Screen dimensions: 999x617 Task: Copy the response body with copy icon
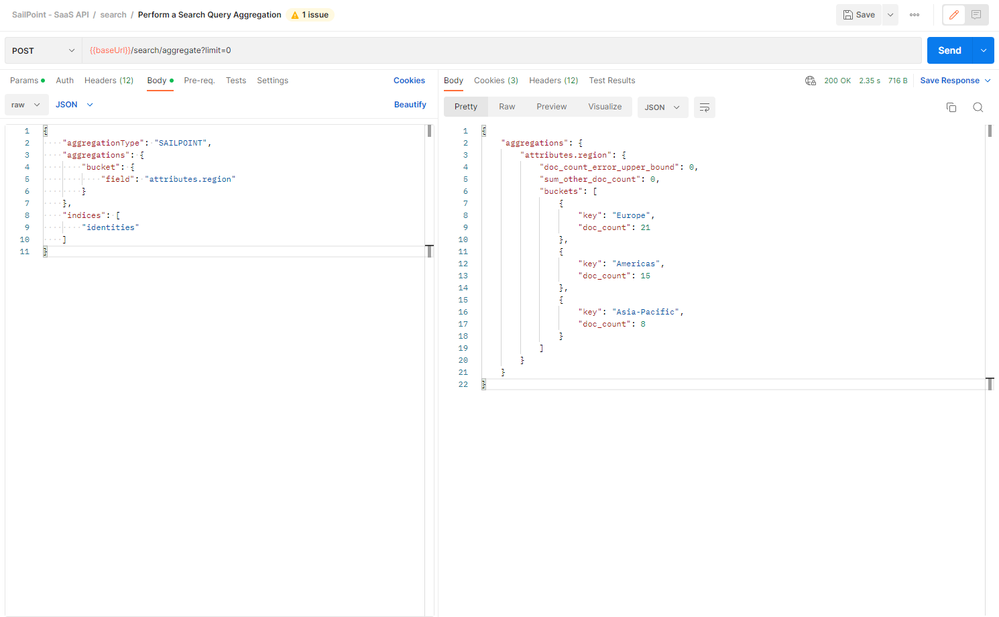pos(951,107)
